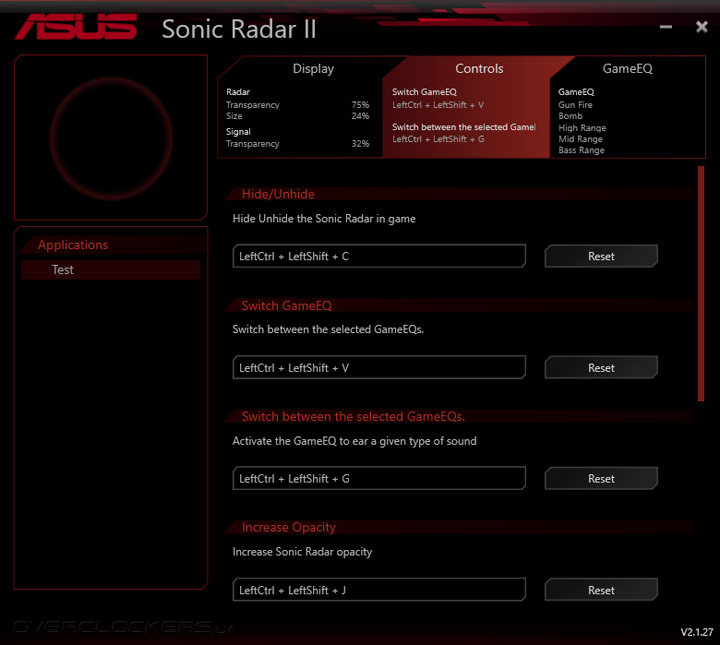Viewport: 720px width, 645px height.
Task: Click the vertical scrollbar in Controls panel
Action: (x=701, y=284)
